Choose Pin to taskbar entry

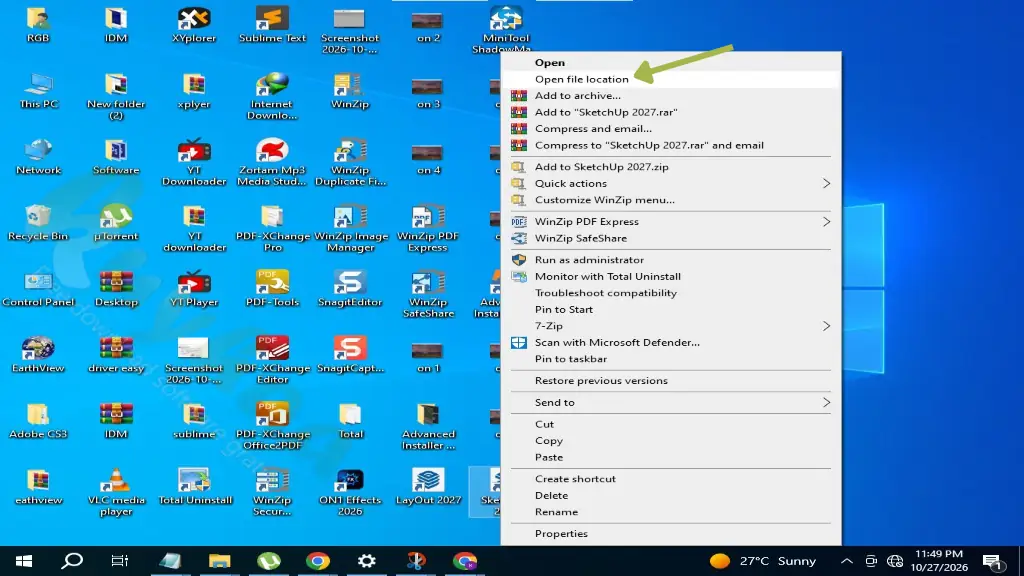click(x=671, y=359)
